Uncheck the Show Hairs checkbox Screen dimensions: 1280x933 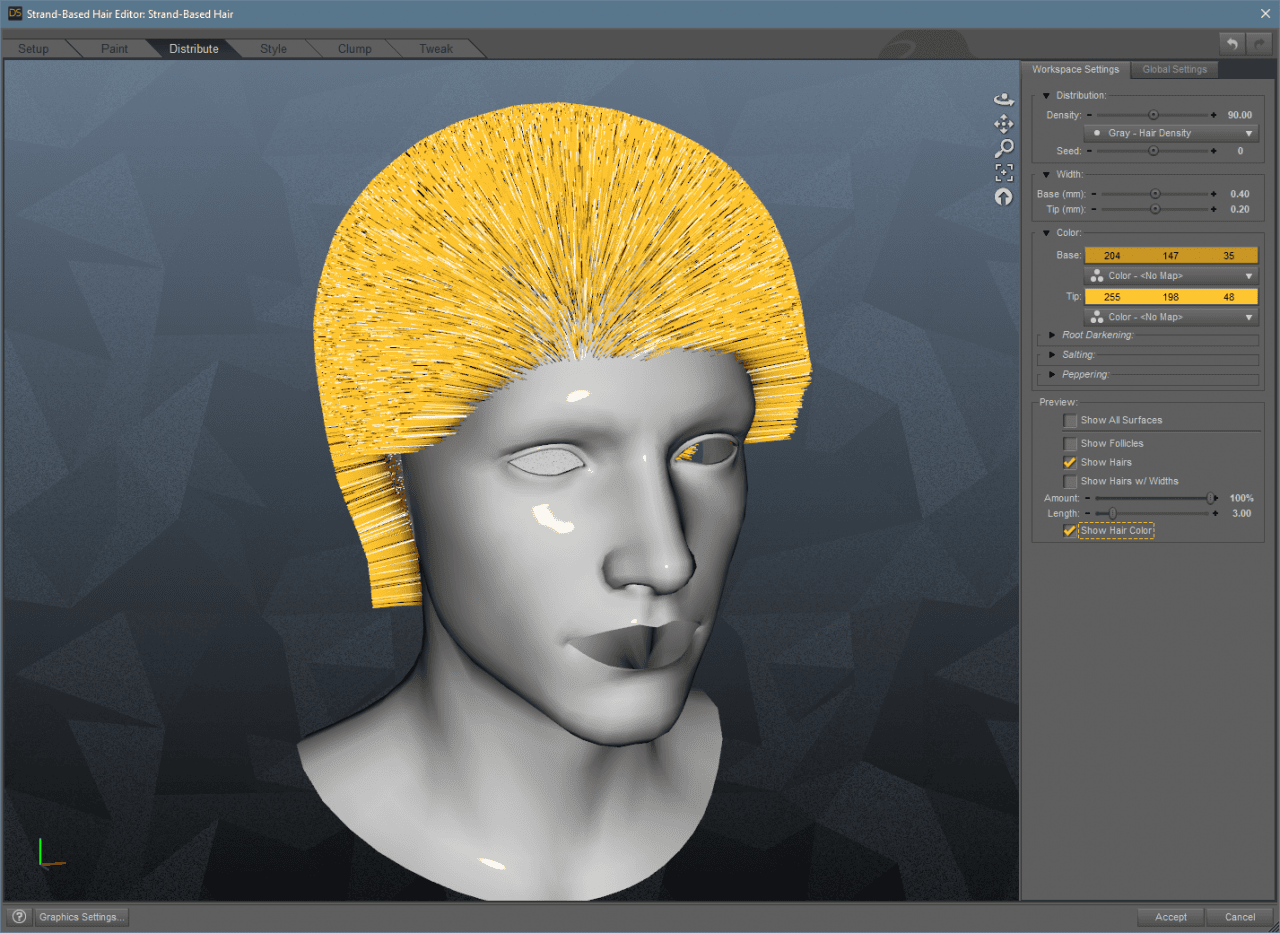(x=1071, y=462)
